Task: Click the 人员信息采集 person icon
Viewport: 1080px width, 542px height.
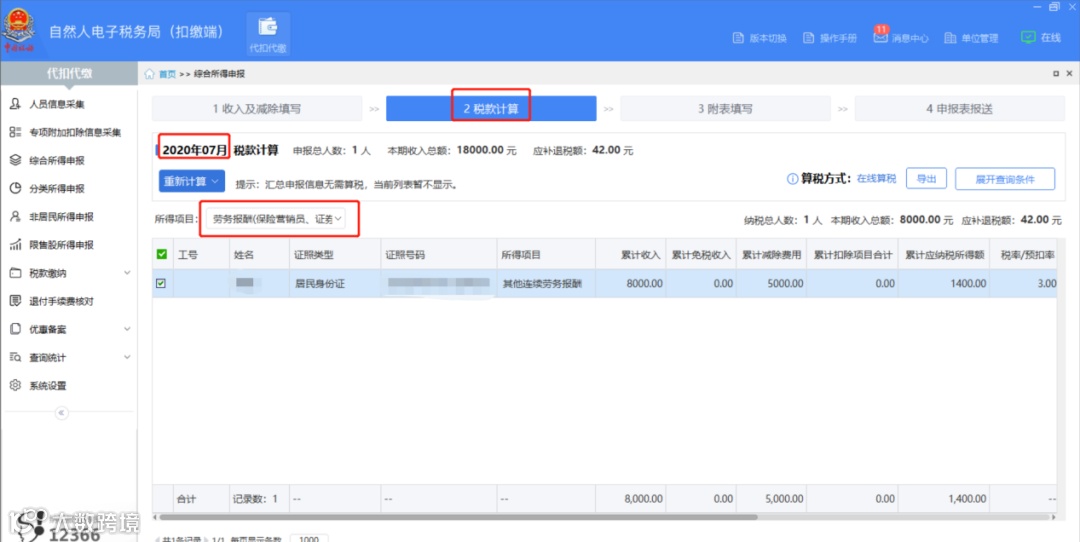Action: click(x=15, y=104)
